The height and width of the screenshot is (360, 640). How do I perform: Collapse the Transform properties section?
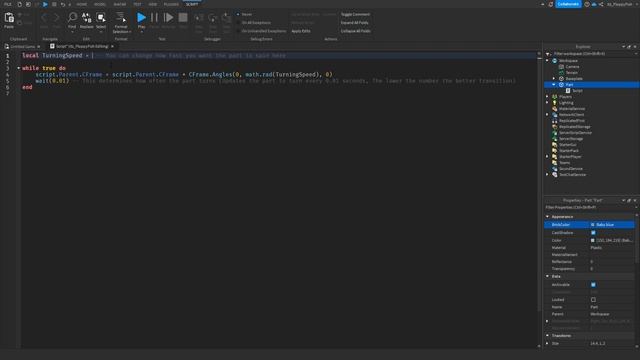[548, 336]
